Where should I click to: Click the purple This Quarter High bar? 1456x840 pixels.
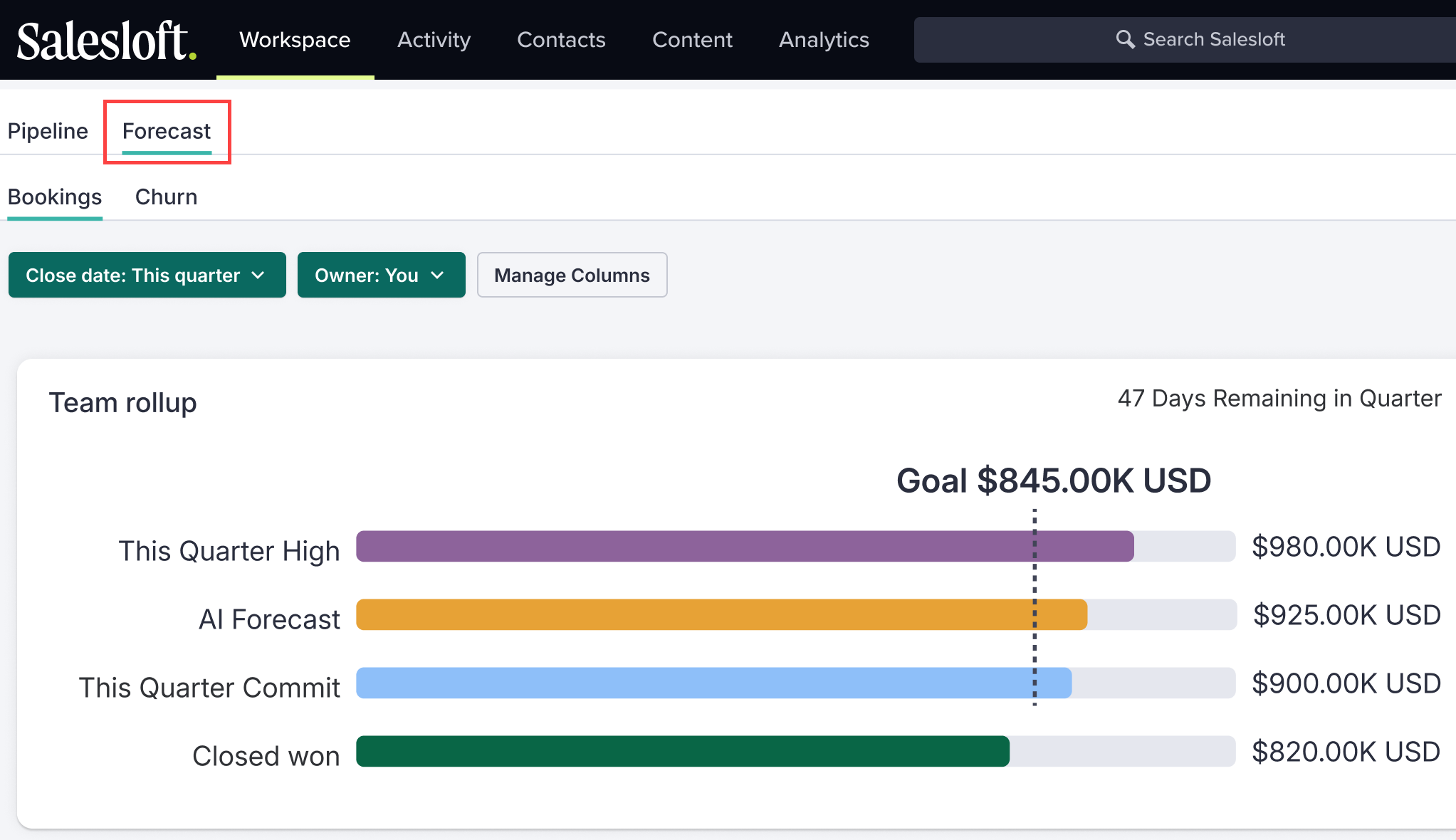coord(745,546)
